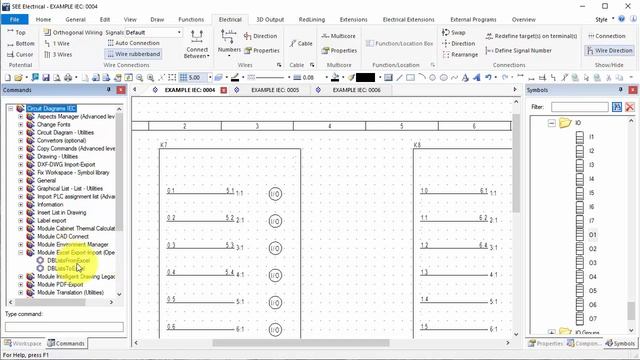Toggle Wire rubberband option

pos(133,54)
